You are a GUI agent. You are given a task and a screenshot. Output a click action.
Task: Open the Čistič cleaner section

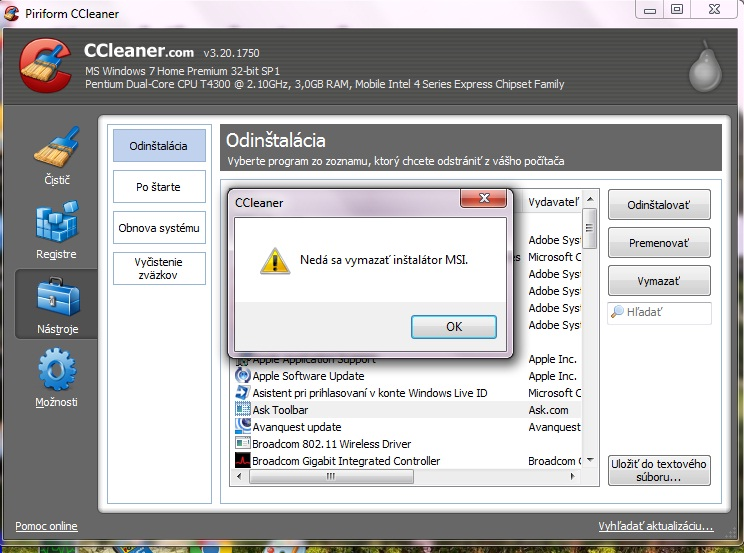[x=56, y=156]
